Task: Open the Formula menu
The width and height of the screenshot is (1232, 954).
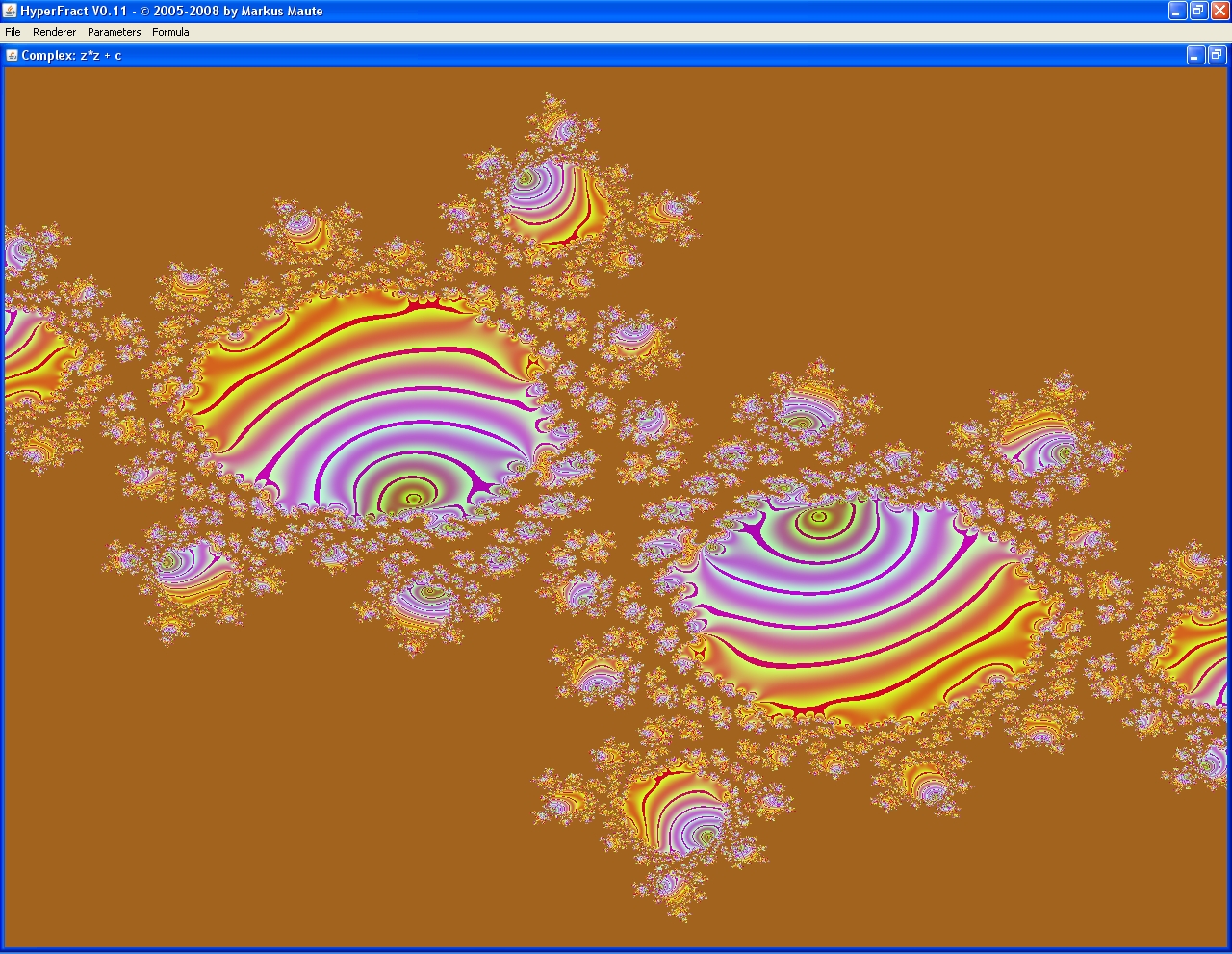Action: [170, 32]
